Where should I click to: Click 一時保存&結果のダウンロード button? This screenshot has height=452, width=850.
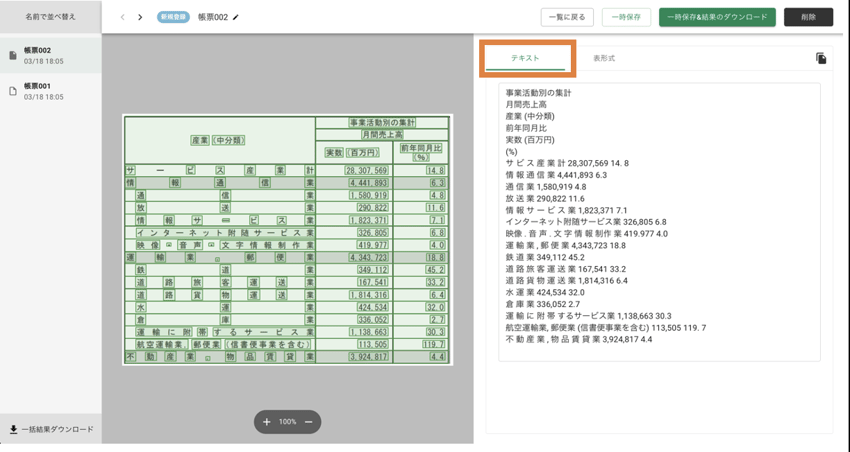coord(717,17)
